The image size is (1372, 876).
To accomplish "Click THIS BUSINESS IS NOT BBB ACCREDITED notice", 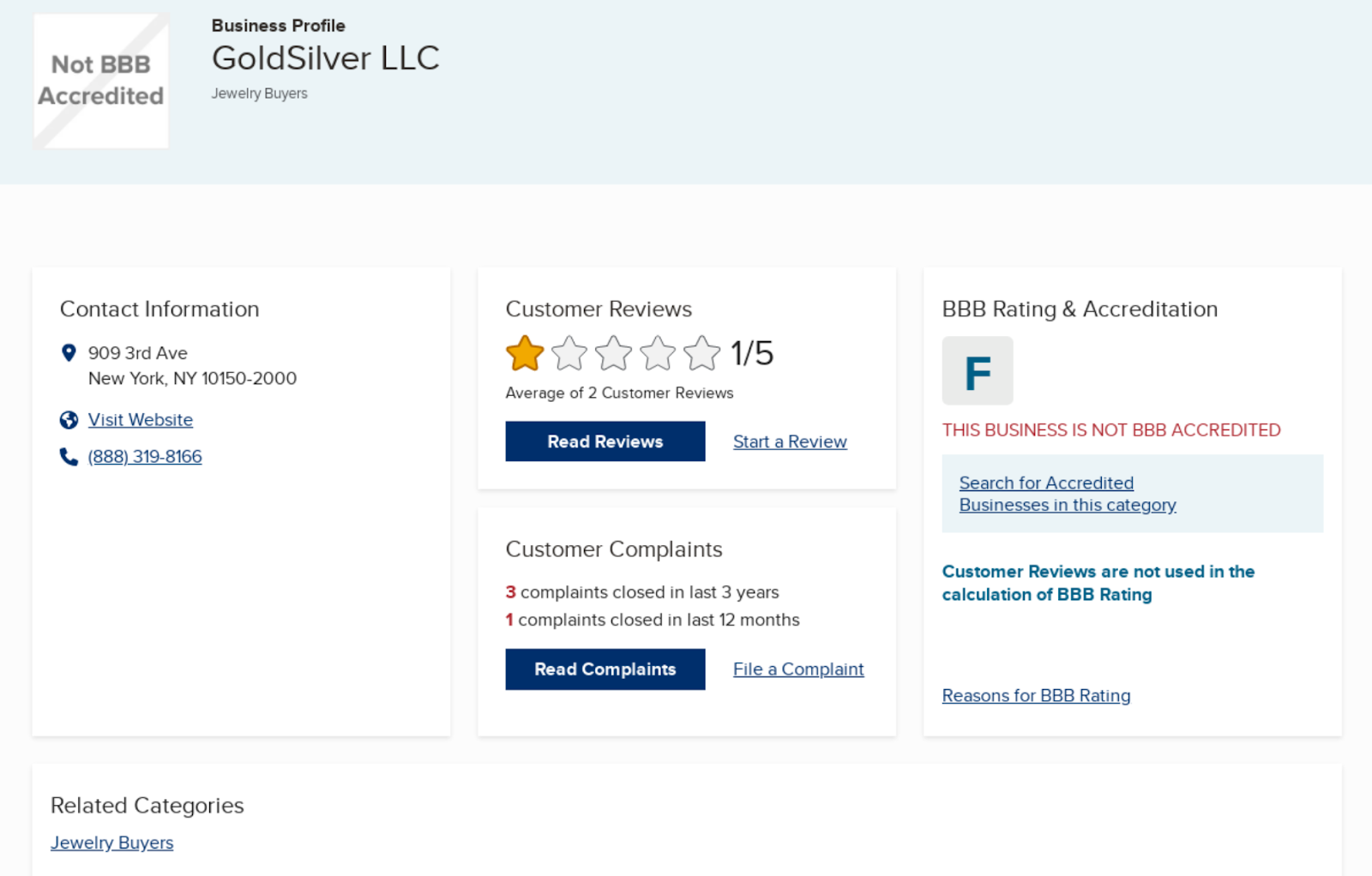I will [x=1111, y=430].
